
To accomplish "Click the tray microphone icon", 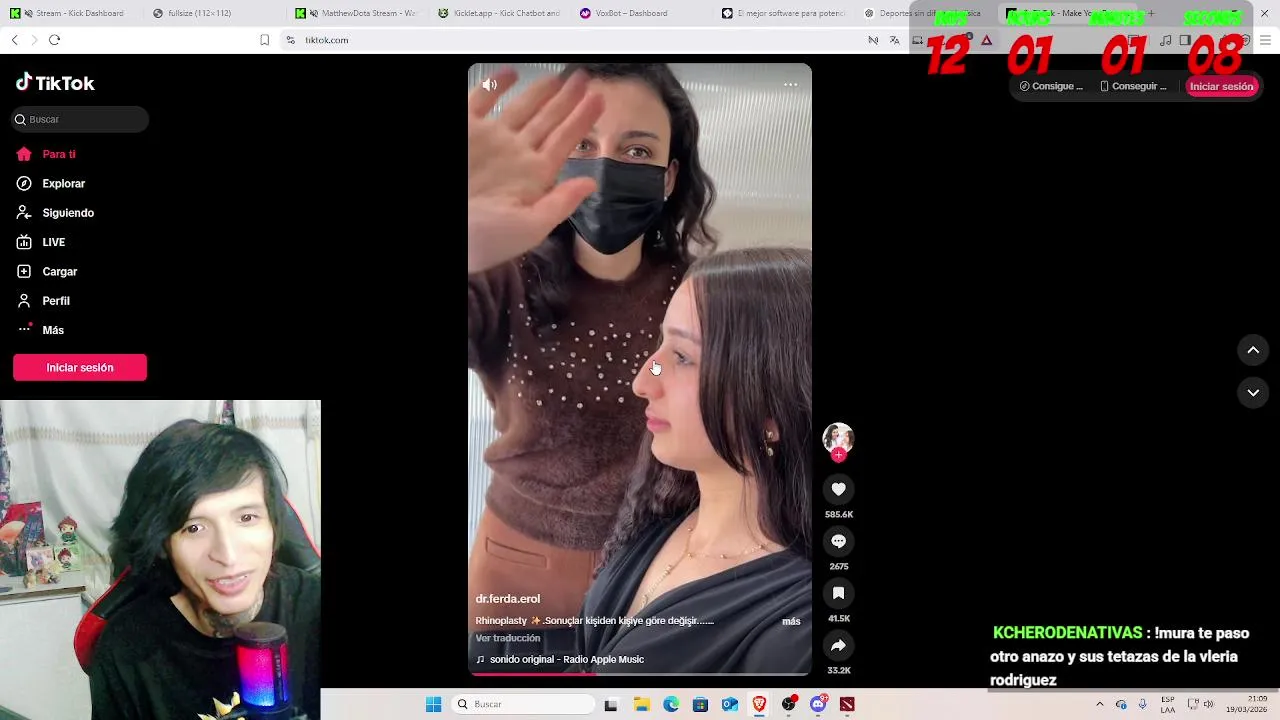I will click(x=1144, y=704).
